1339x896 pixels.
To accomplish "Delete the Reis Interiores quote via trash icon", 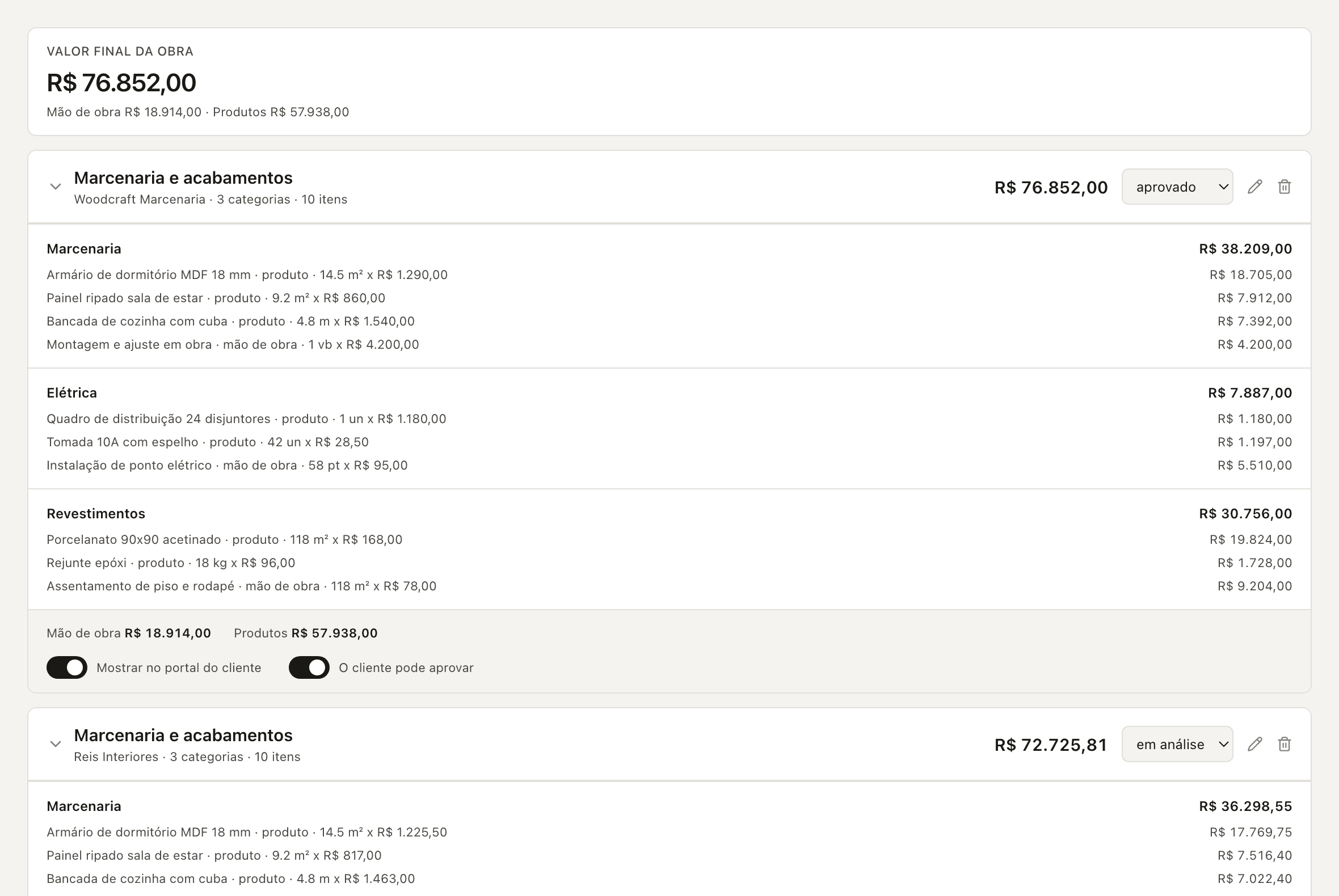I will (1284, 744).
